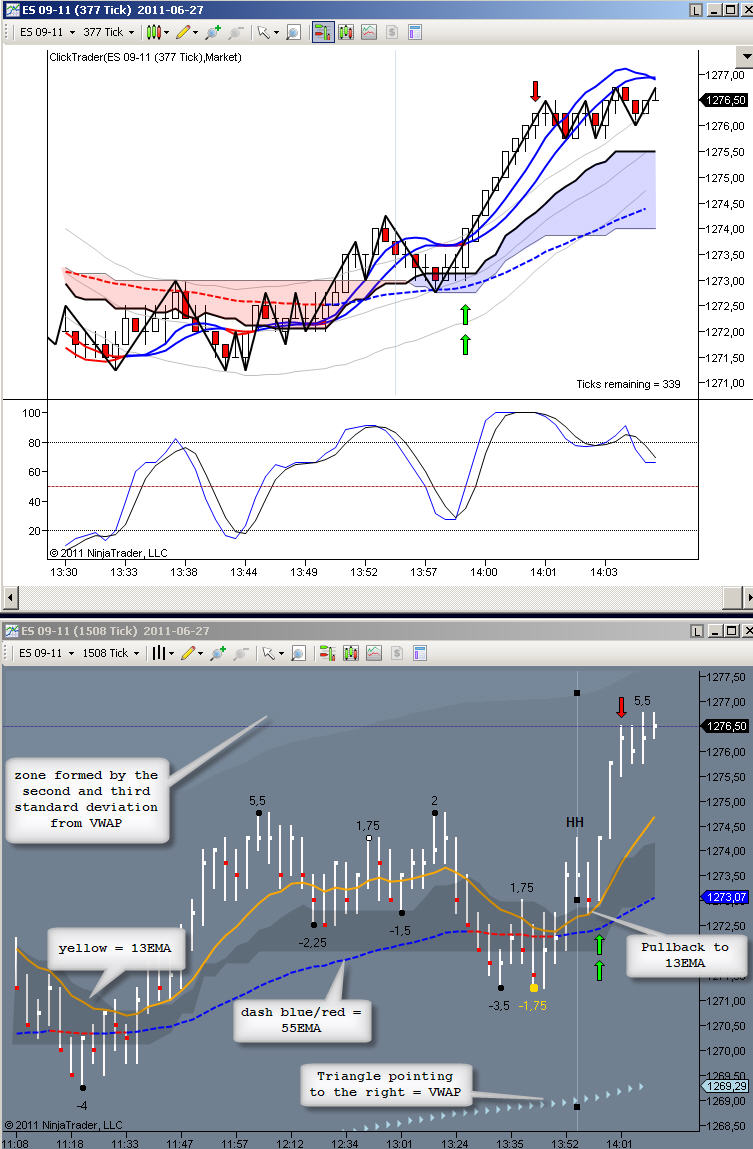The height and width of the screenshot is (1149, 753).
Task: Click the NinjaTrader window icon of 377 Tick chart
Action: click(12, 10)
